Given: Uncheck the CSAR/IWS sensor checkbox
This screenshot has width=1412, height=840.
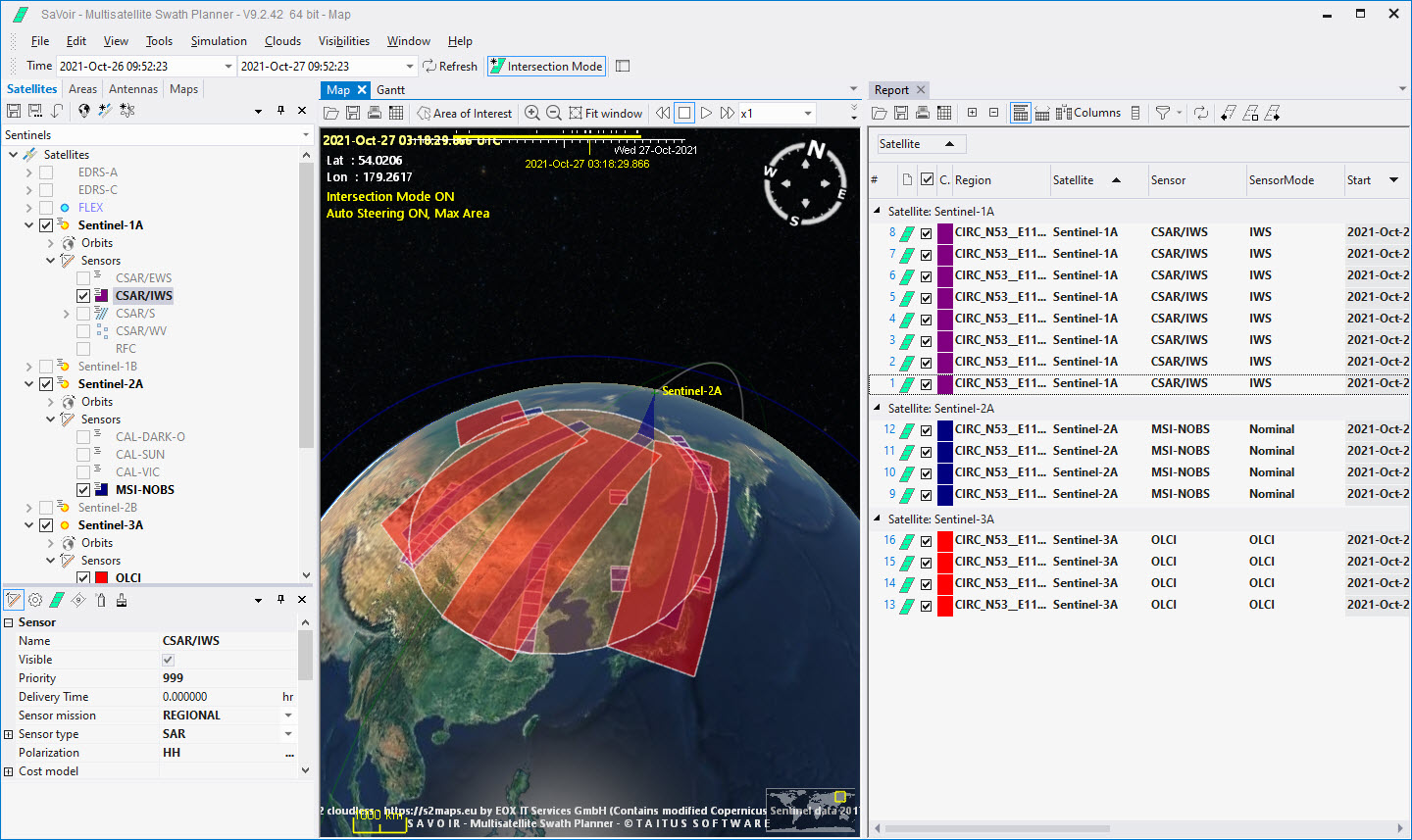Looking at the screenshot, I should [83, 296].
